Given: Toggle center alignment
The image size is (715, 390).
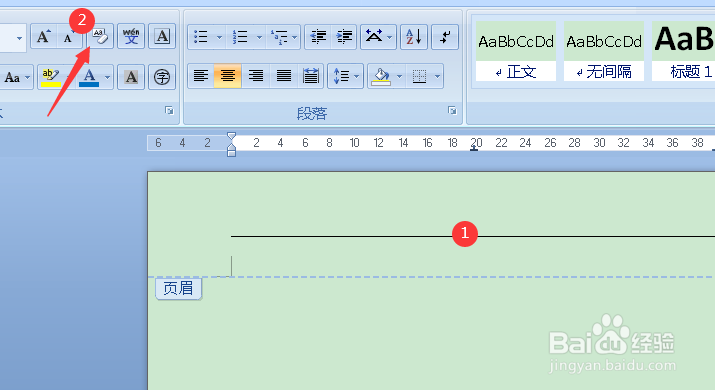Looking at the screenshot, I should (228, 76).
